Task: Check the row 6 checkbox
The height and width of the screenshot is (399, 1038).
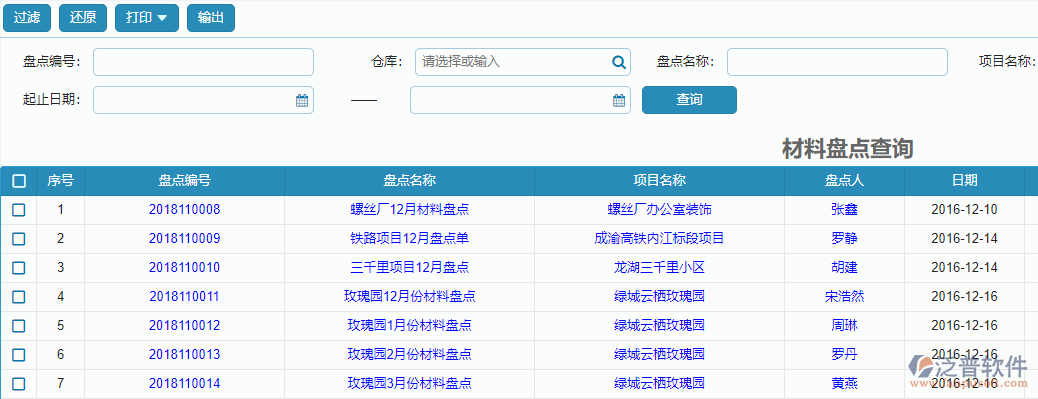Action: (19, 355)
